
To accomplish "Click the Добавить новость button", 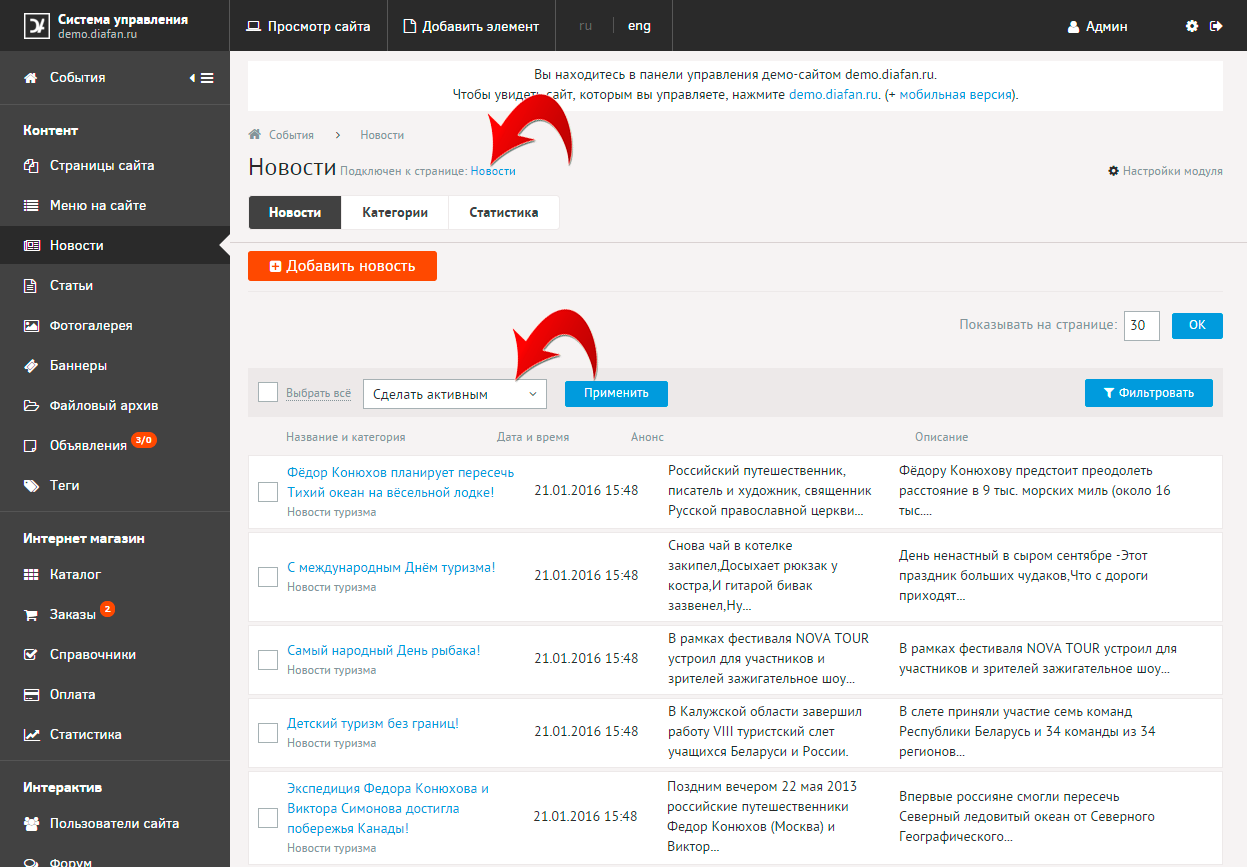I will point(343,266).
